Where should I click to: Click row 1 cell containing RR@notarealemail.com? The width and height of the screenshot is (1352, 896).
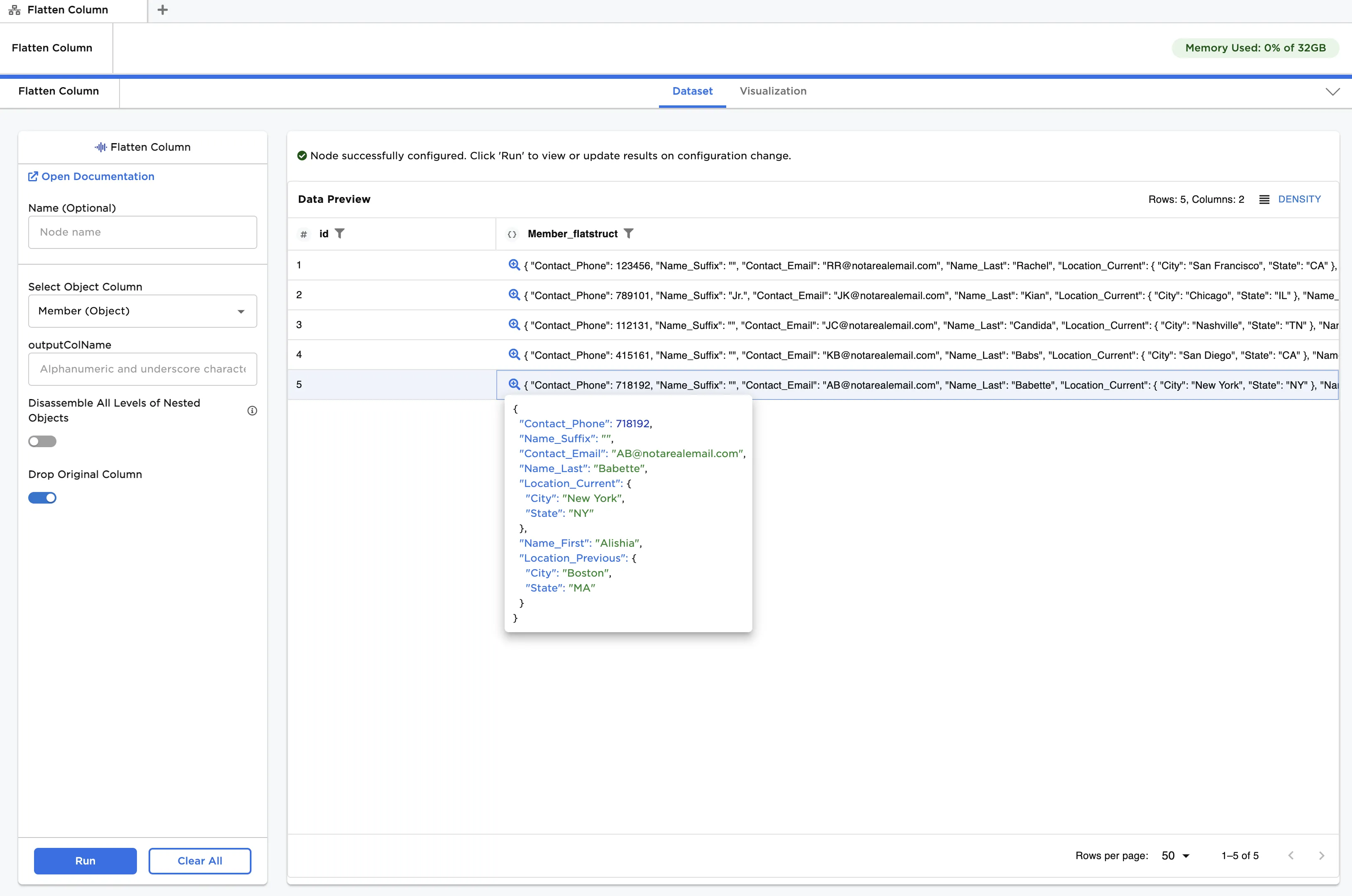point(917,265)
